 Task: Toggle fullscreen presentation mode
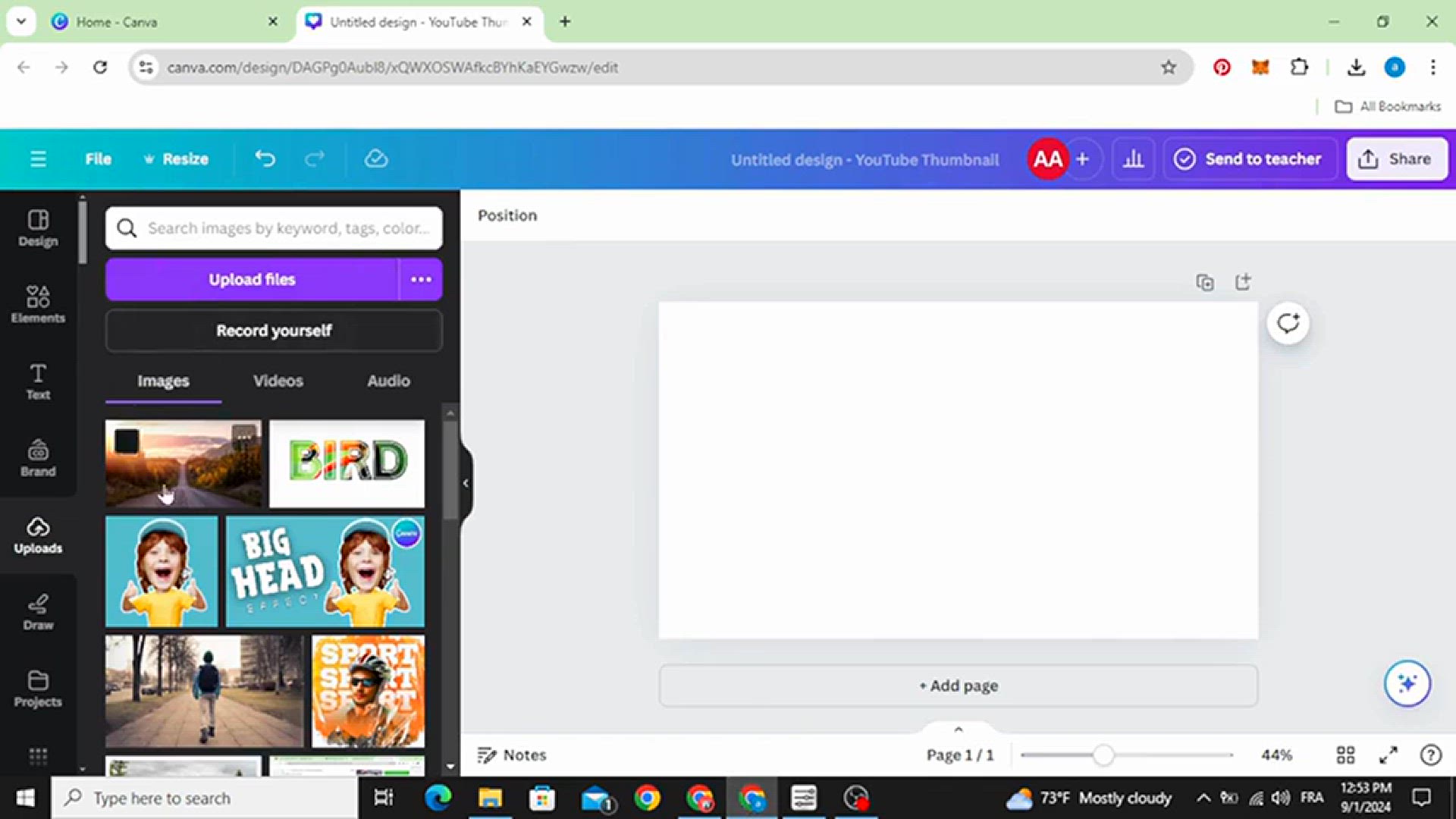click(x=1388, y=755)
